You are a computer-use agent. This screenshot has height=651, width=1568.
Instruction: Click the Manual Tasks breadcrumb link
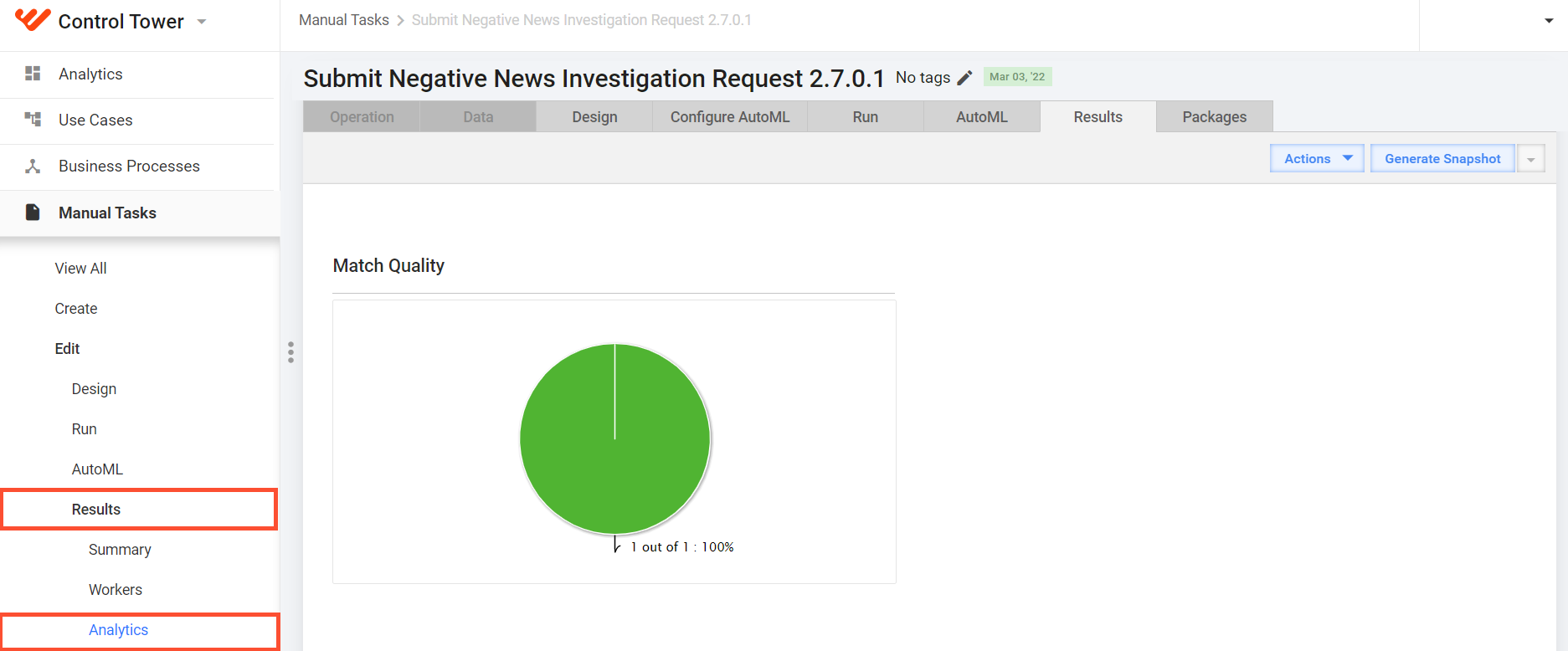click(344, 20)
